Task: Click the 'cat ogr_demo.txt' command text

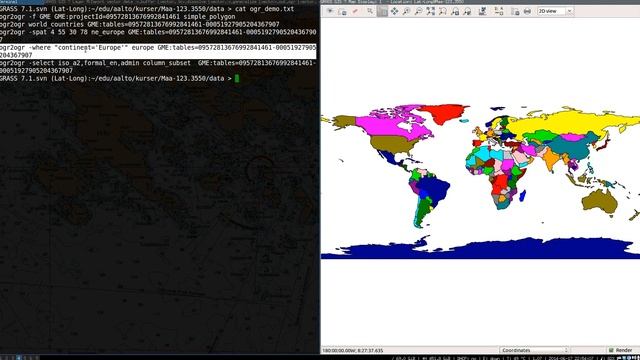Action: [264, 9]
